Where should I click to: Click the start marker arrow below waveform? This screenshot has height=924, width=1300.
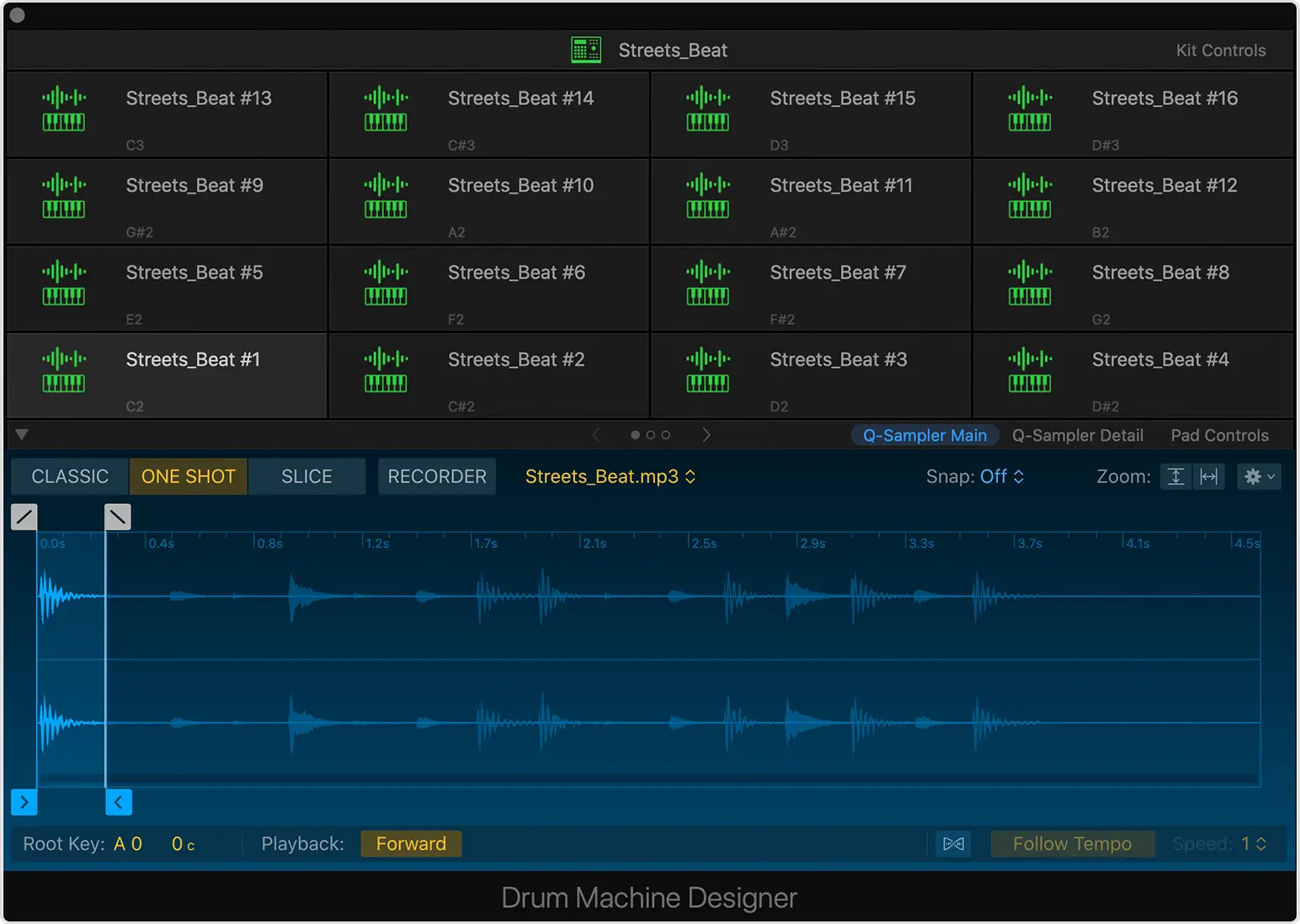tap(24, 802)
